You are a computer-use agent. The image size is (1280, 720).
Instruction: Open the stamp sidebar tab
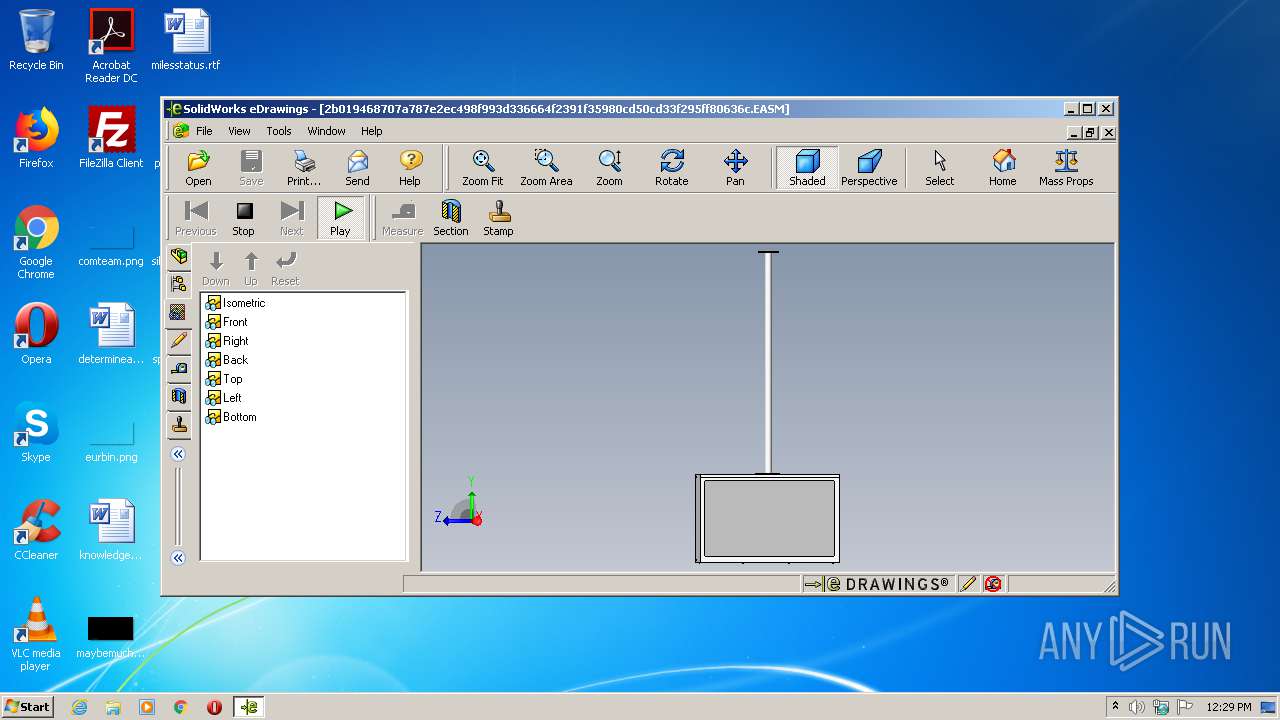[x=178, y=424]
